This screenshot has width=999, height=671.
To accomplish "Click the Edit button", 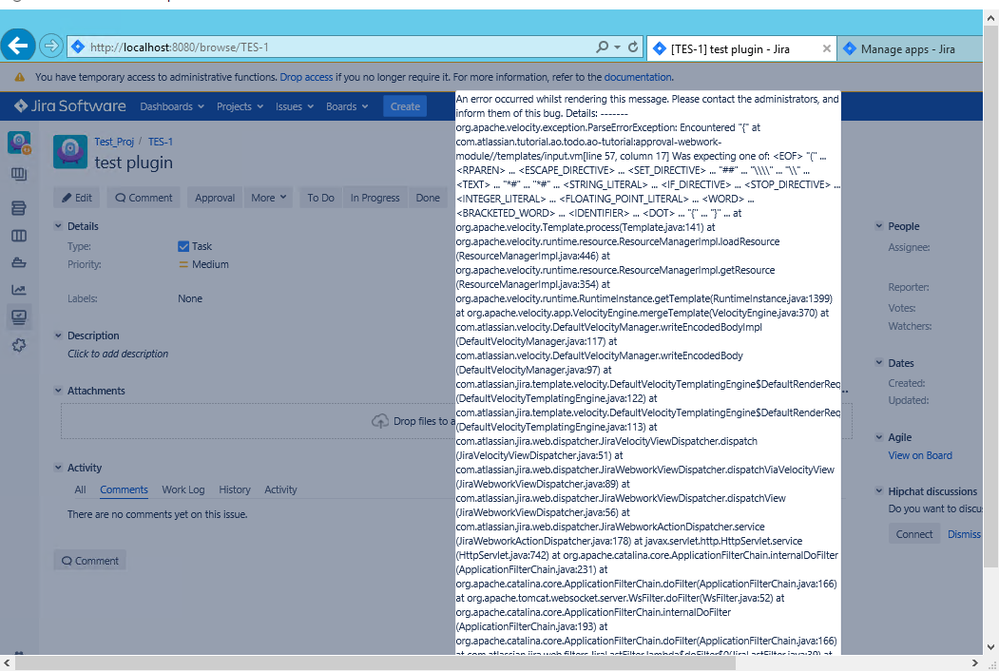I will point(76,198).
